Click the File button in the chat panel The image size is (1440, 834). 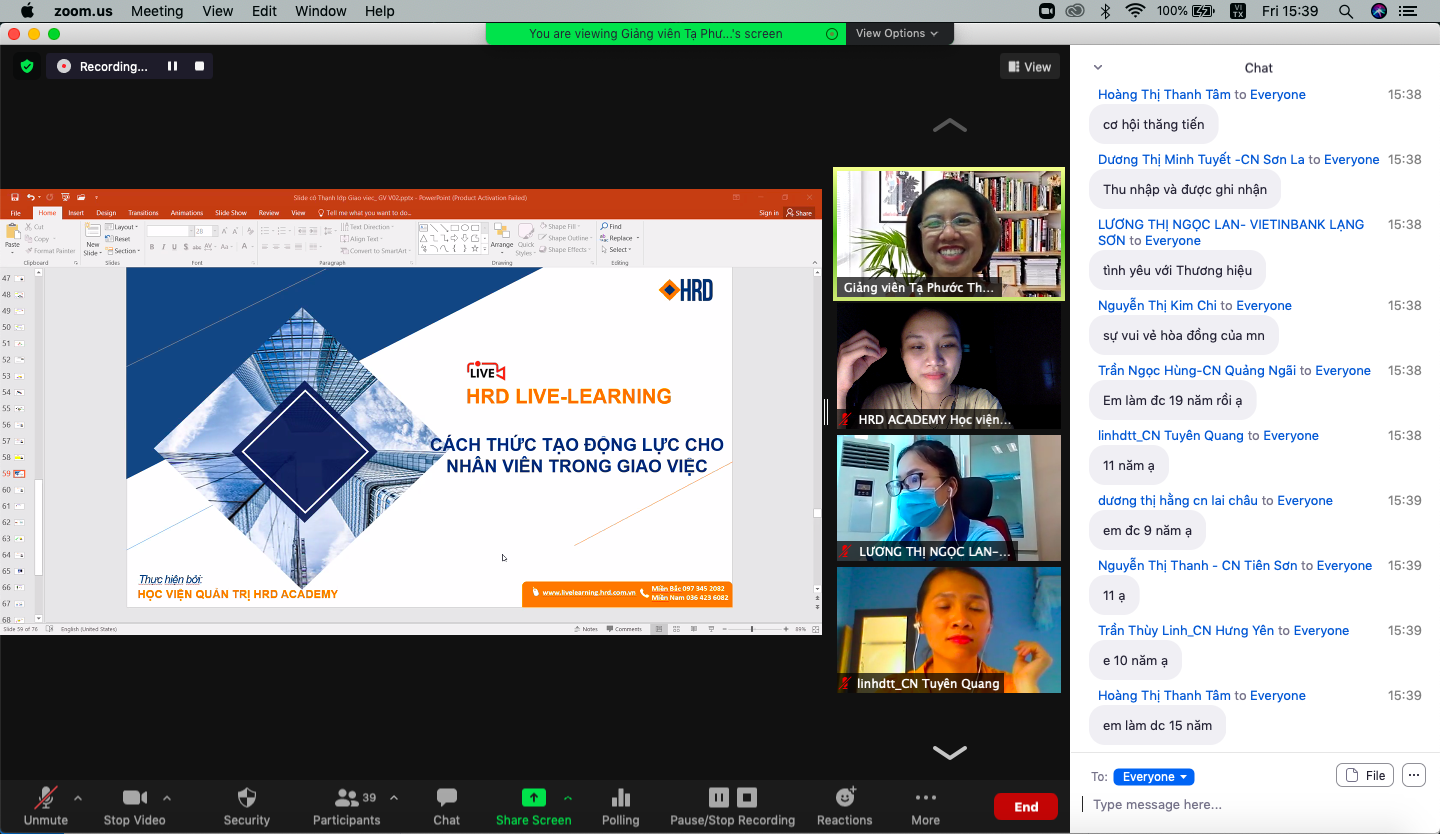click(x=1365, y=775)
